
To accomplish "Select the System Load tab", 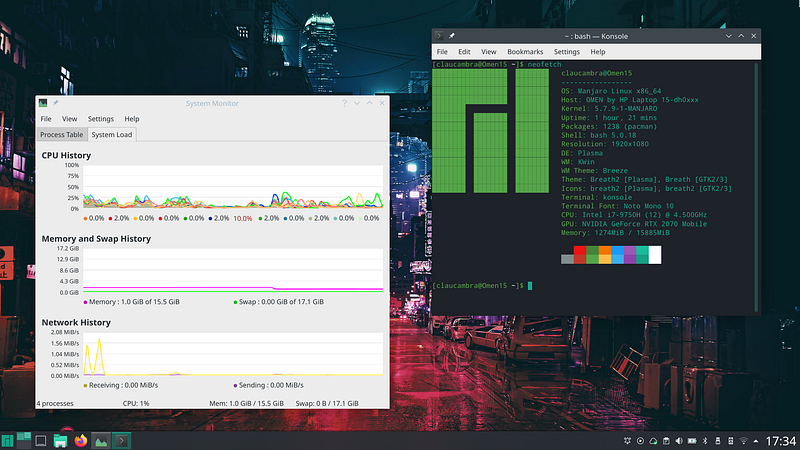I will pos(112,135).
